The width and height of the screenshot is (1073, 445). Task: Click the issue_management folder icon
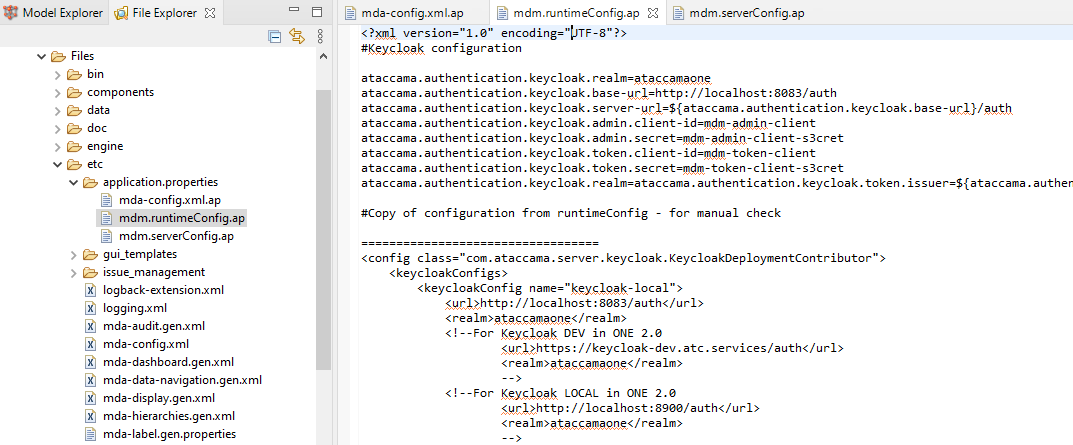click(91, 272)
